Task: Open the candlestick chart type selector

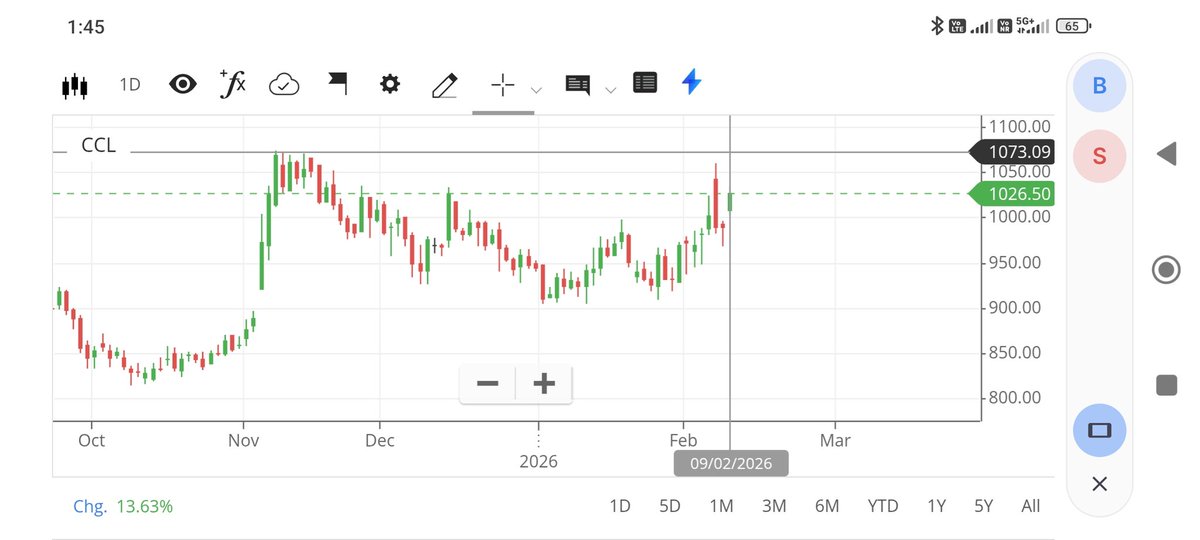Action: click(x=75, y=85)
